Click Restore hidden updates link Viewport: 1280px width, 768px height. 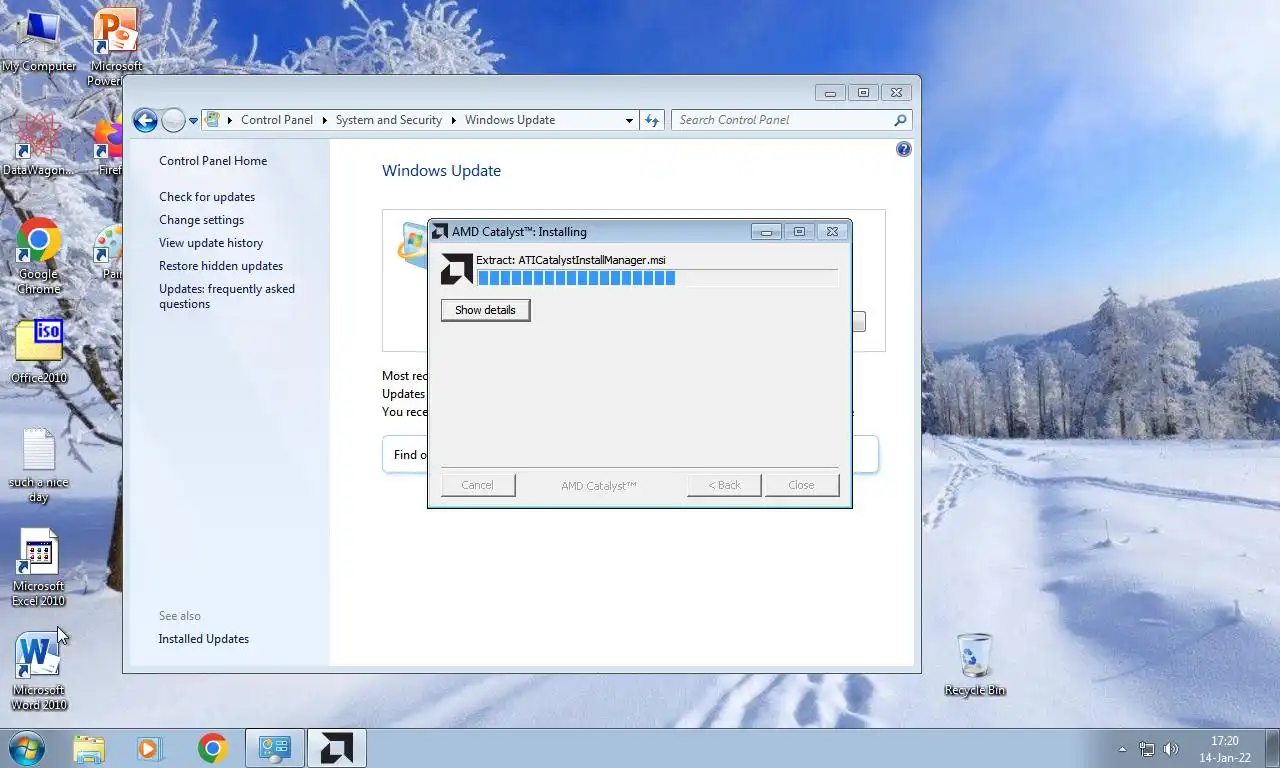(221, 266)
